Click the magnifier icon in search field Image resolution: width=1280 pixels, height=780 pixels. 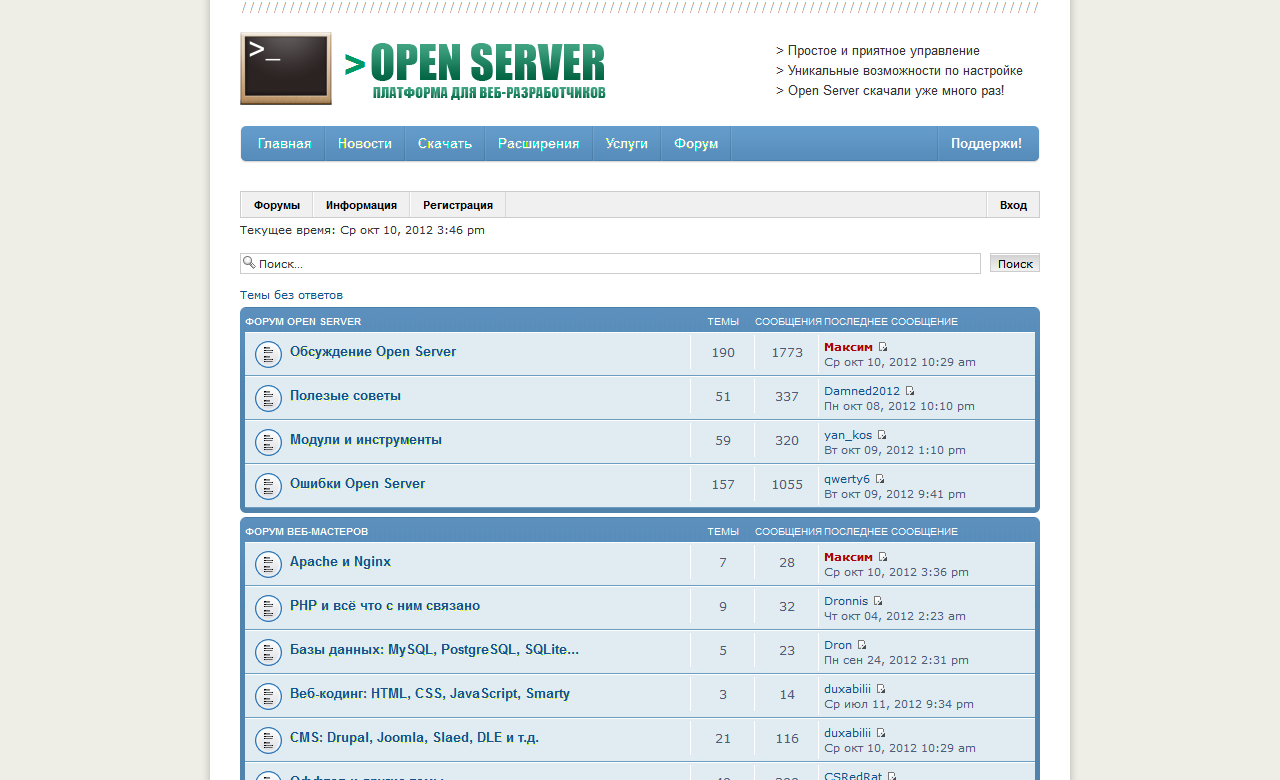click(x=249, y=262)
